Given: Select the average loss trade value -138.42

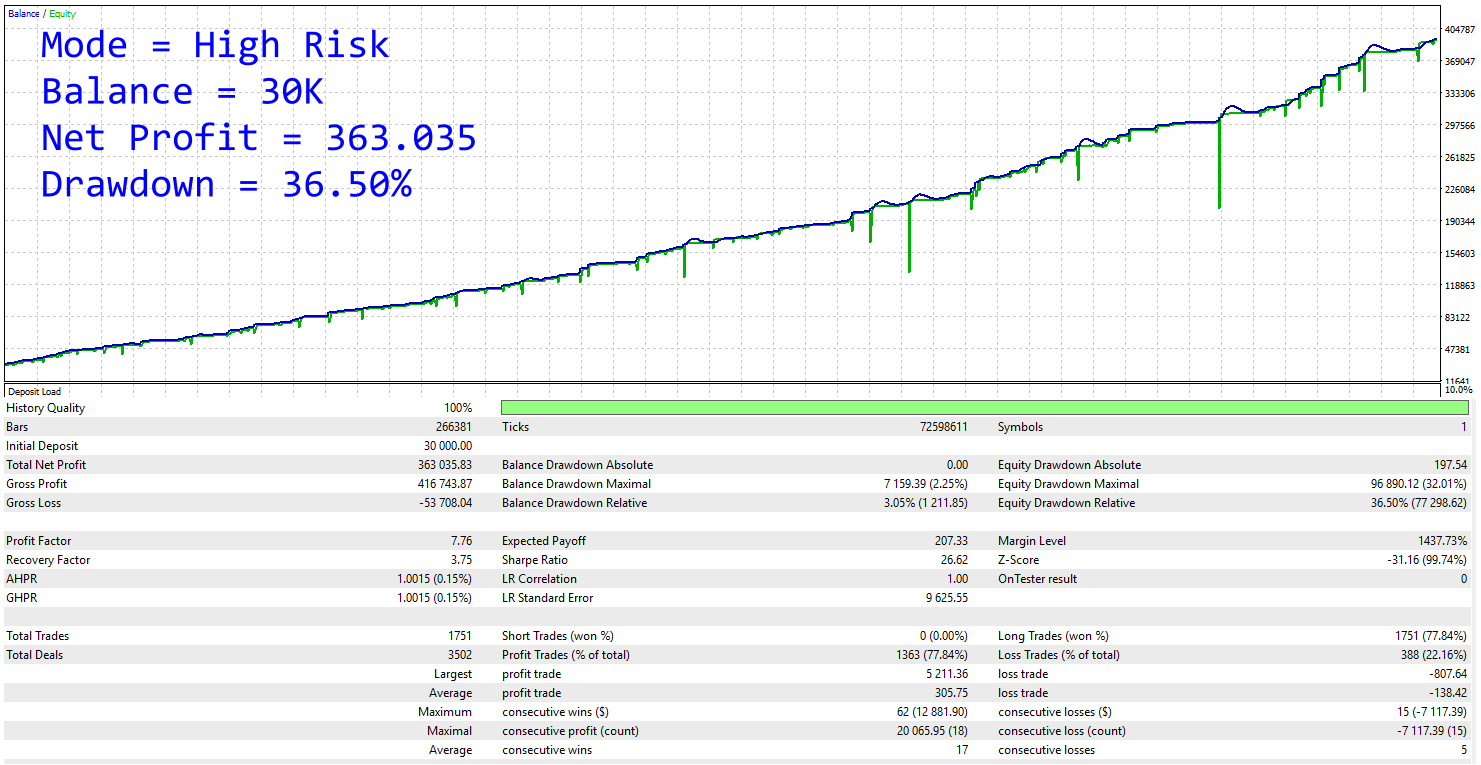Looking at the screenshot, I should [x=1449, y=693].
